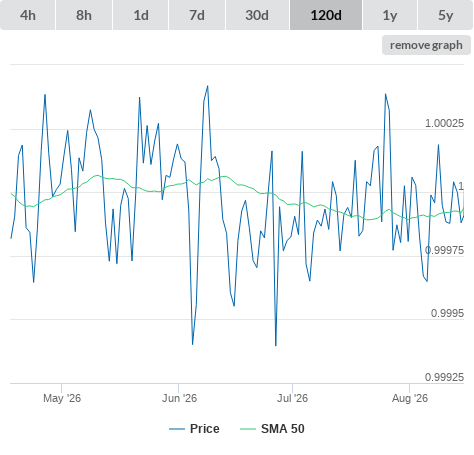This screenshot has width=474, height=455.
Task: Click the 1.00025 y-axis label
Action: coord(444,123)
